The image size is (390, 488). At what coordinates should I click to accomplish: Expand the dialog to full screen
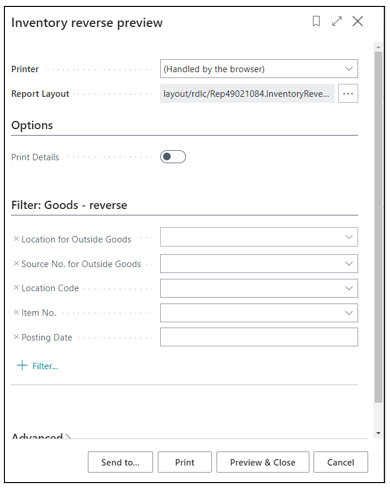[337, 21]
